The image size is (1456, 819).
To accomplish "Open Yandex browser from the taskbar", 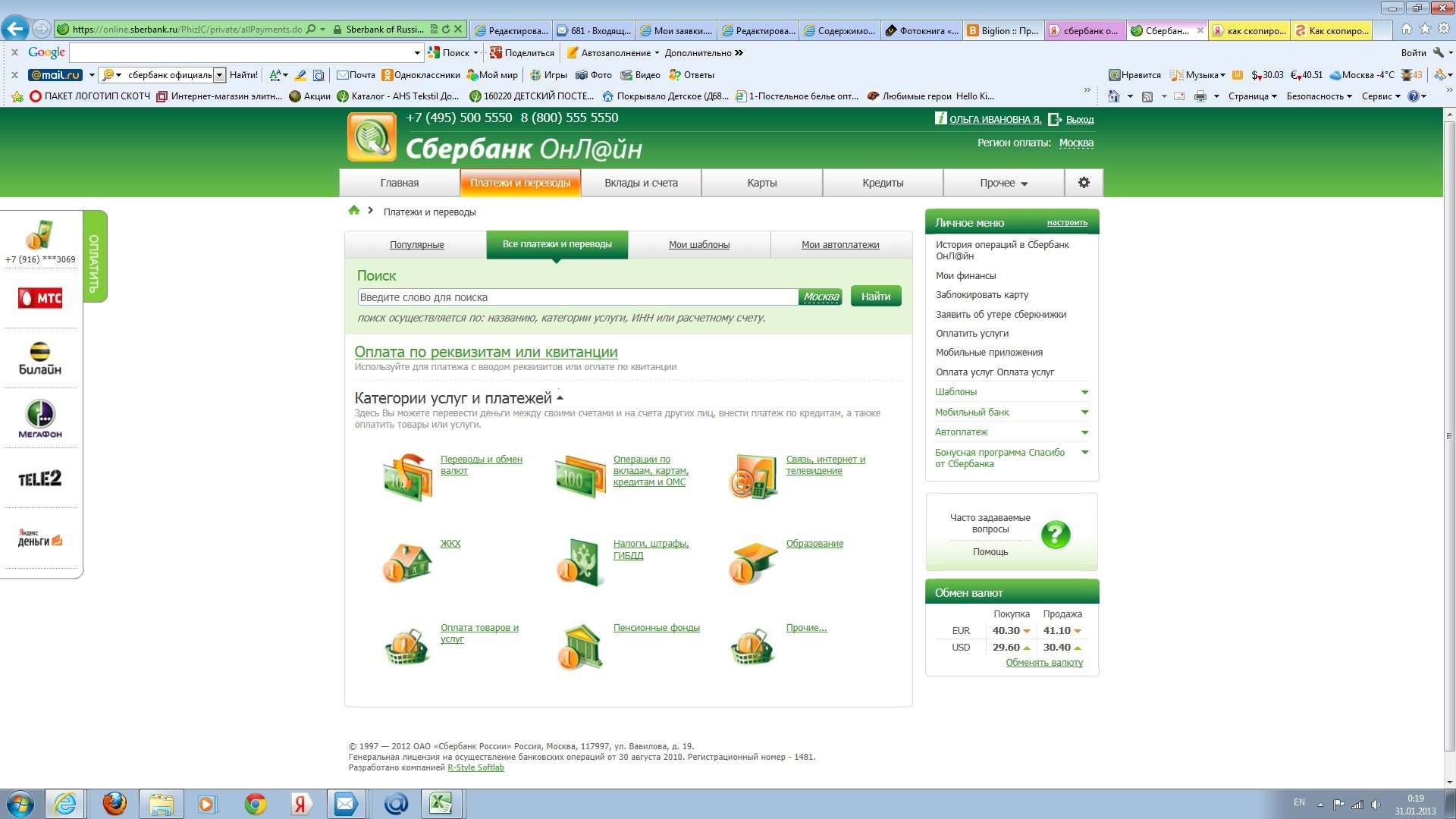I will [300, 804].
